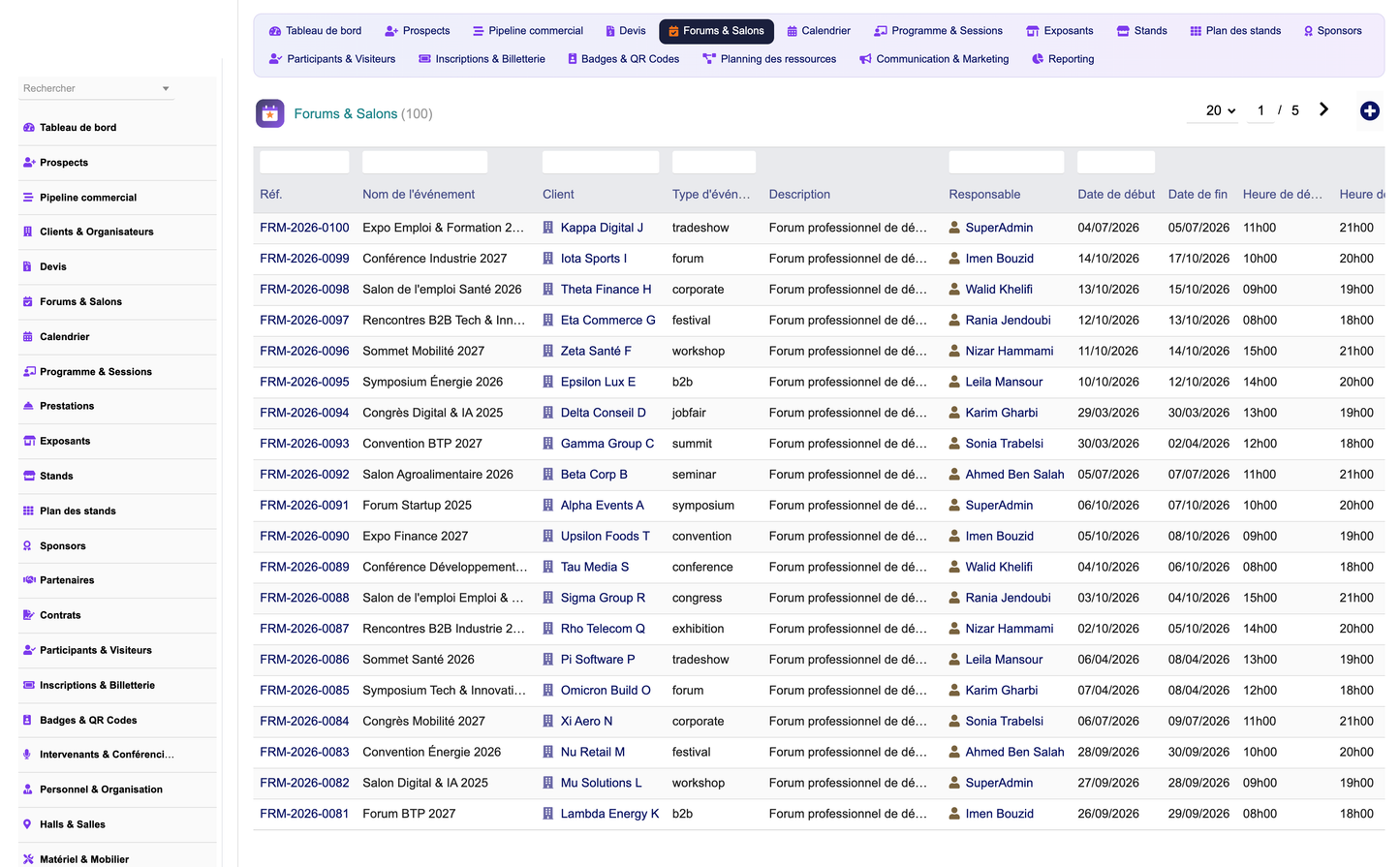Click the person icon beside Walid Khelifi, row 0098
The width and height of the screenshot is (1400, 867).
point(954,290)
